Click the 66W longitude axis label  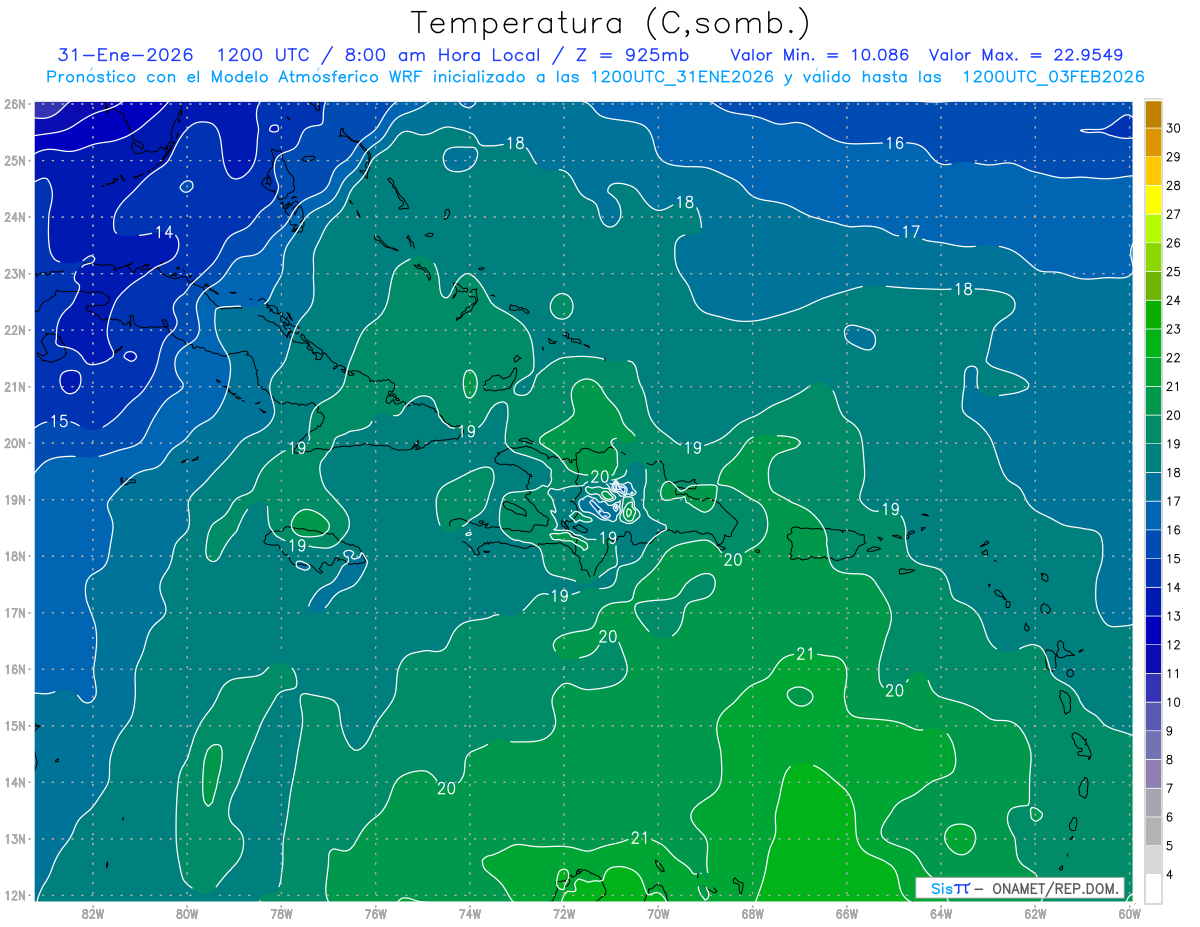[847, 913]
